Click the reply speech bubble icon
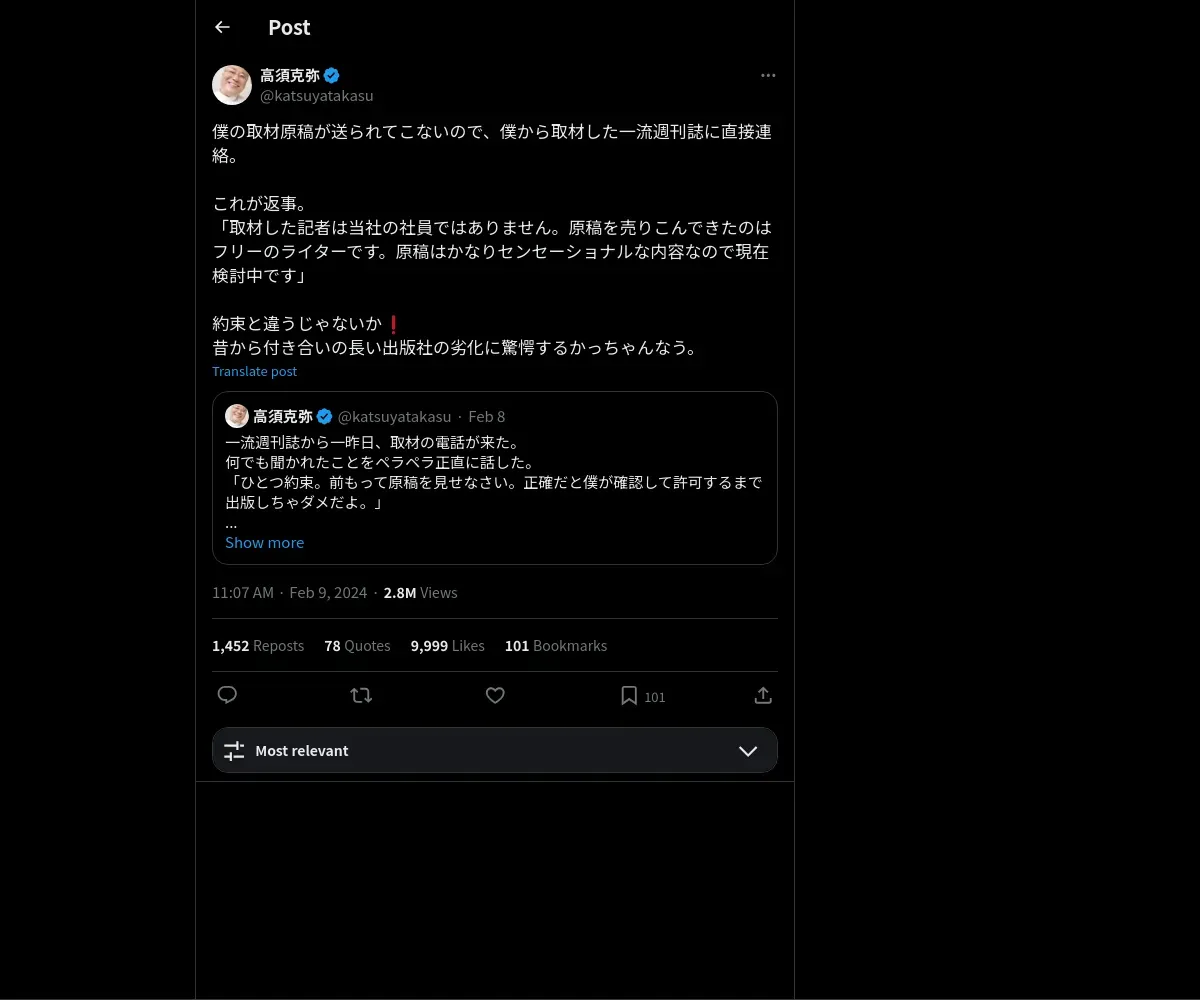The height and width of the screenshot is (1000, 1200). [x=227, y=695]
